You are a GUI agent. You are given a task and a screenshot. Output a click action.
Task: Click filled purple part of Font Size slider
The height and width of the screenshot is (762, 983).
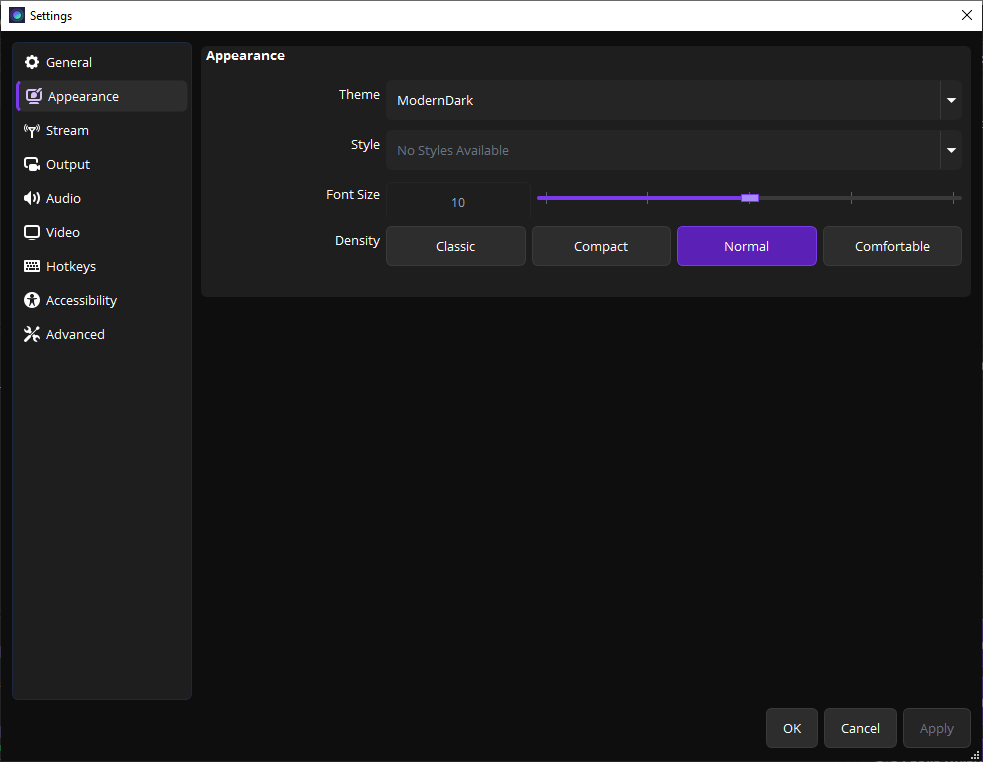(639, 198)
